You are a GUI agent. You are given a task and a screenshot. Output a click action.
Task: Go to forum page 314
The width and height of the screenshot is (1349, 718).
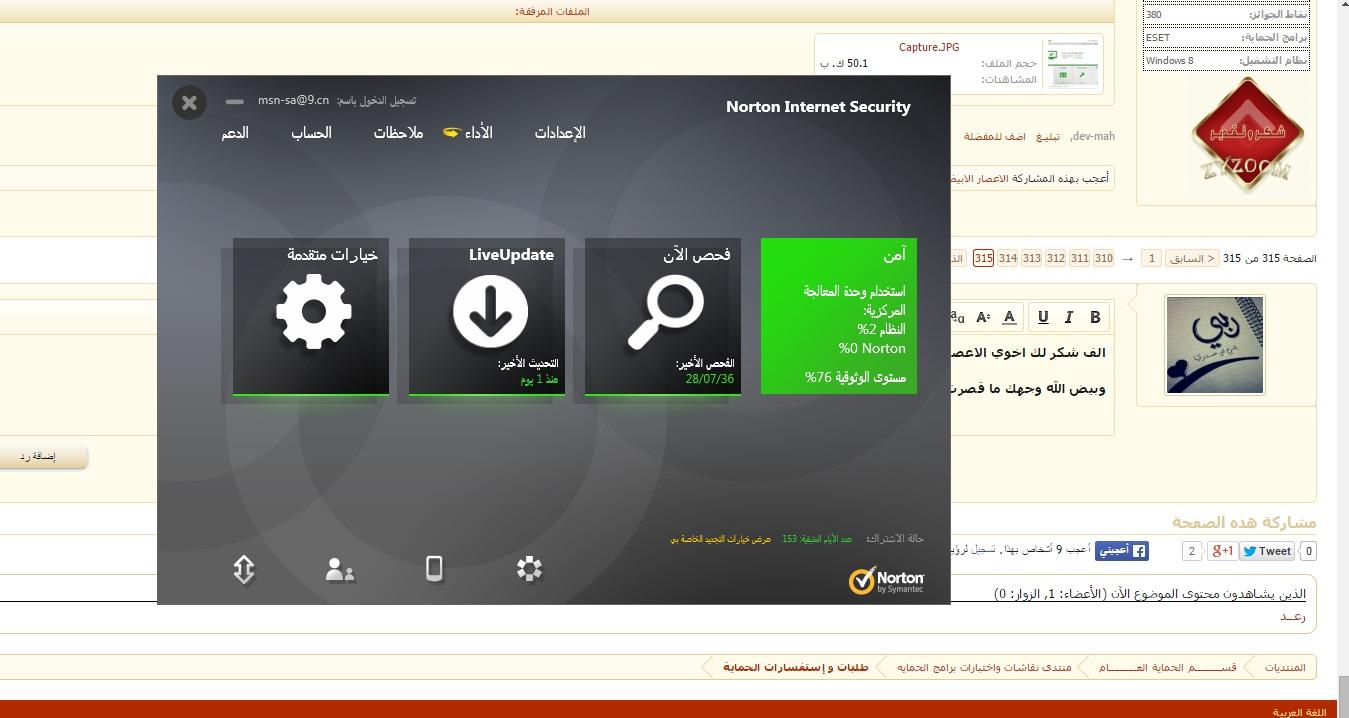(x=1008, y=258)
